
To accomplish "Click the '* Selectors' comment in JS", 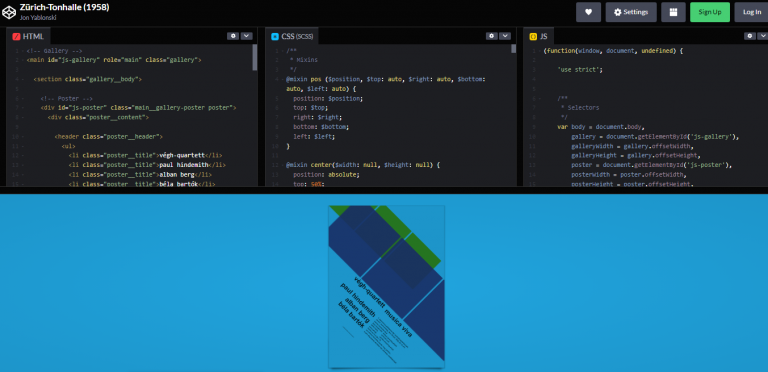I will (x=580, y=108).
